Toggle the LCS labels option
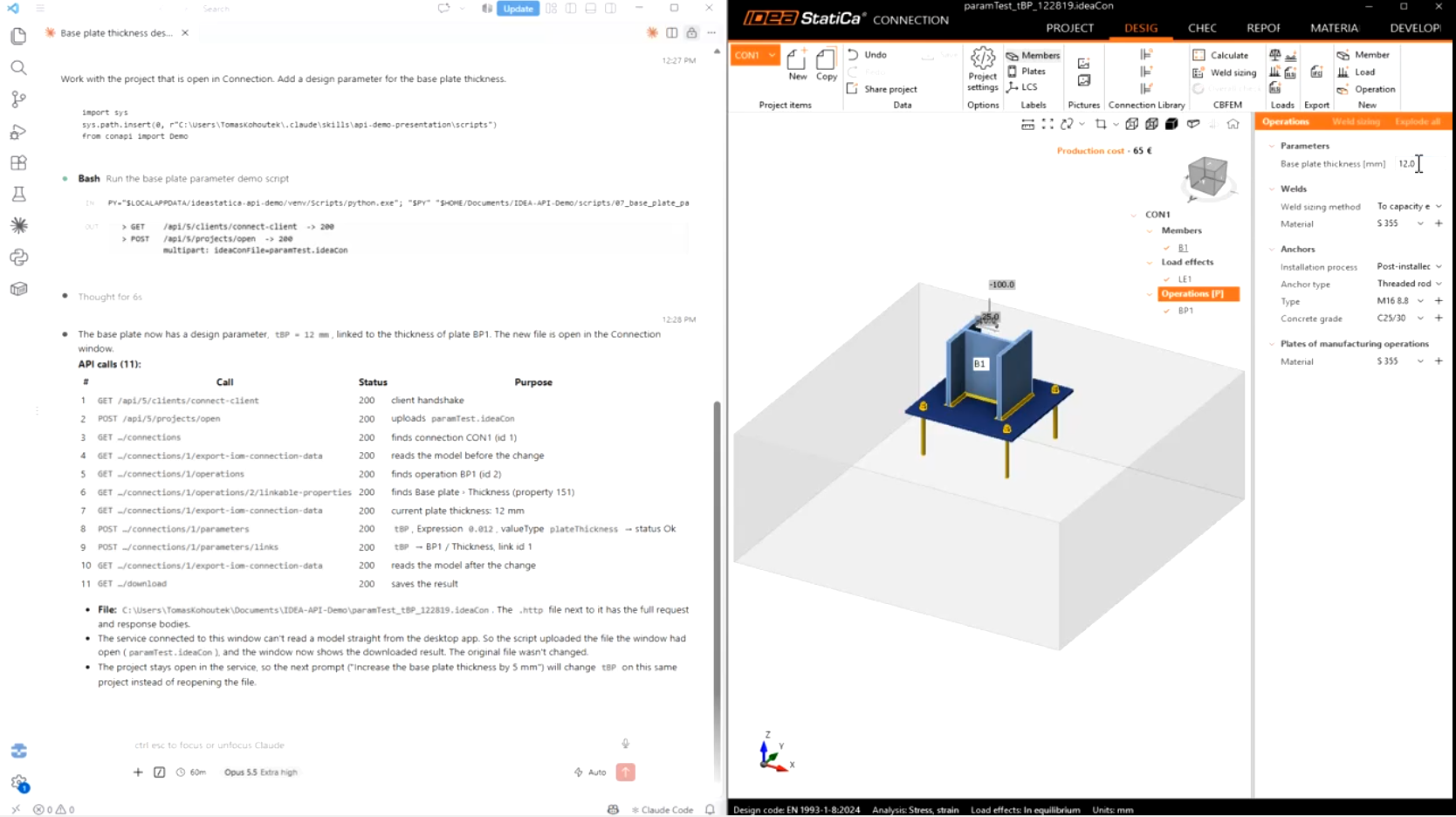Viewport: 1456px width, 817px height. click(x=1022, y=87)
